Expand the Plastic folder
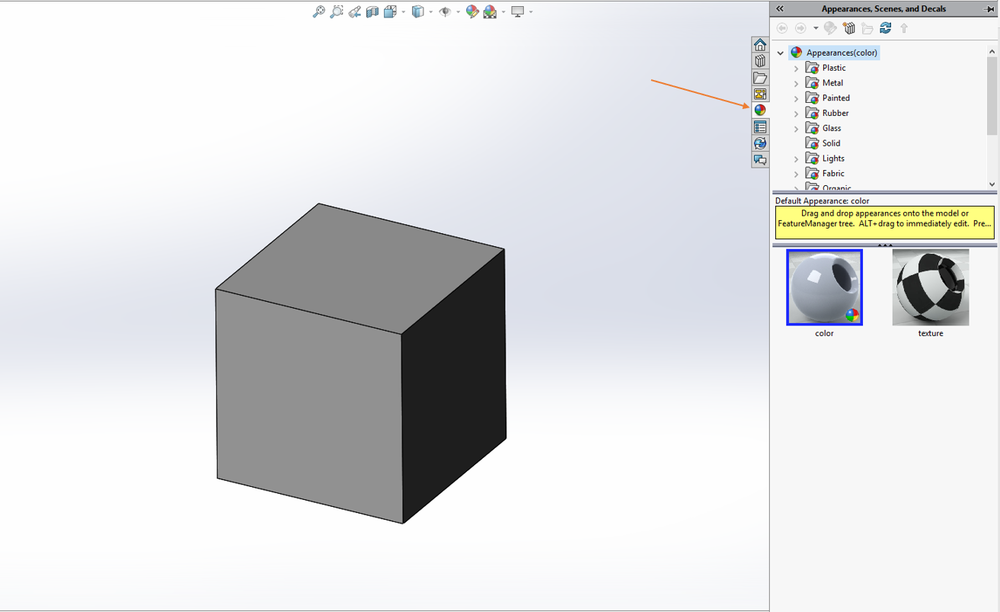 coord(796,68)
